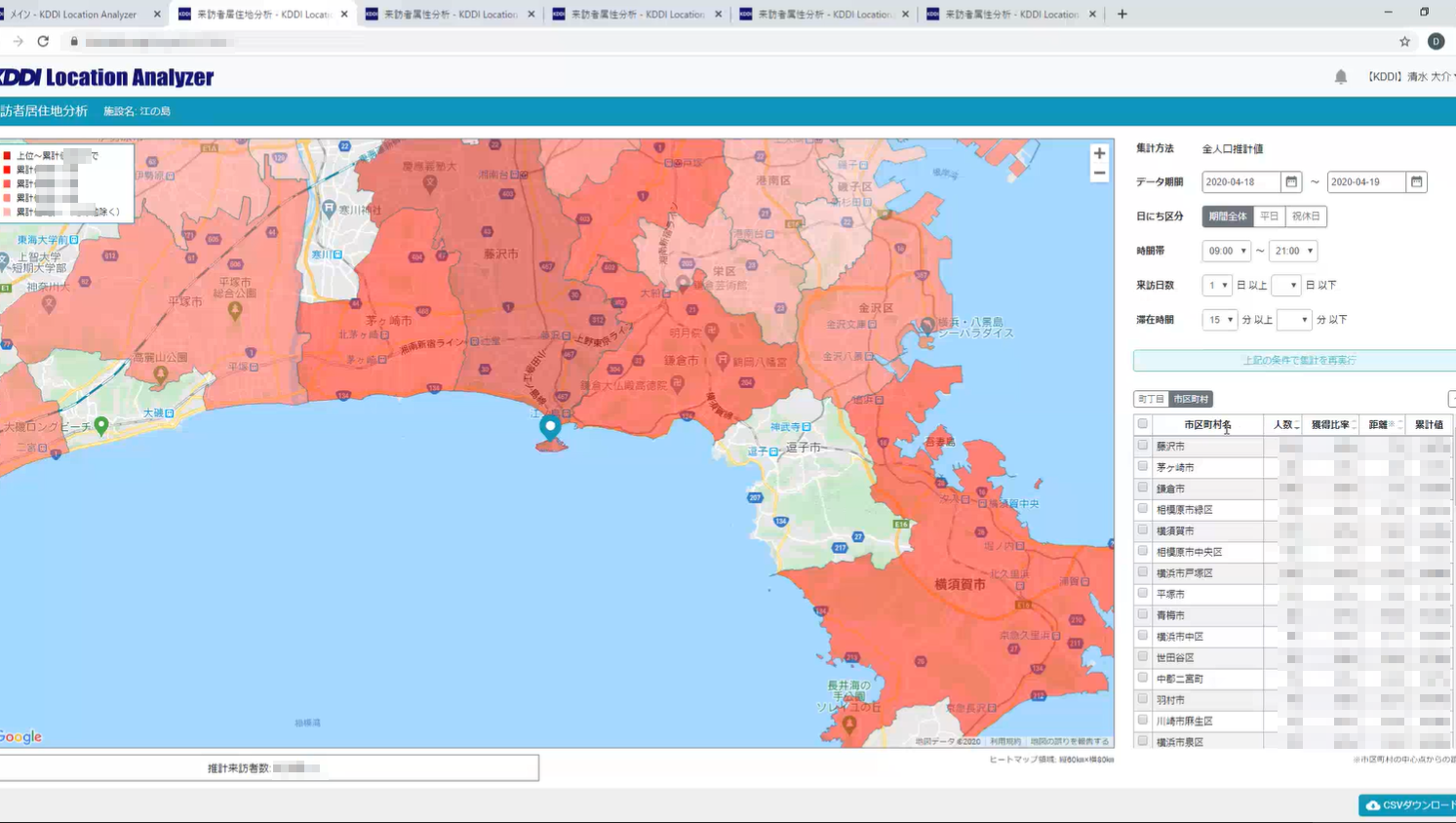This screenshot has width=1456, height=823.
Task: Check the 藤沢市 row checkbox
Action: click(1142, 445)
